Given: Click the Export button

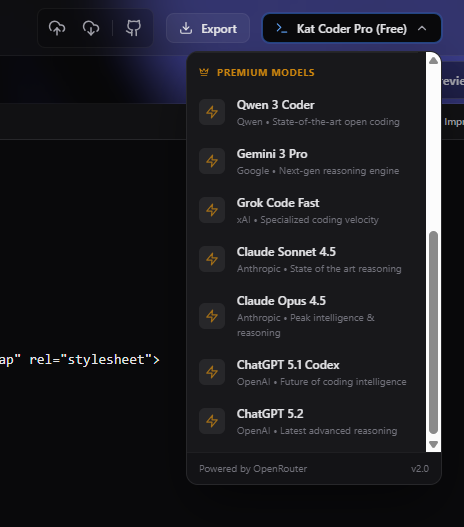Looking at the screenshot, I should [x=208, y=28].
